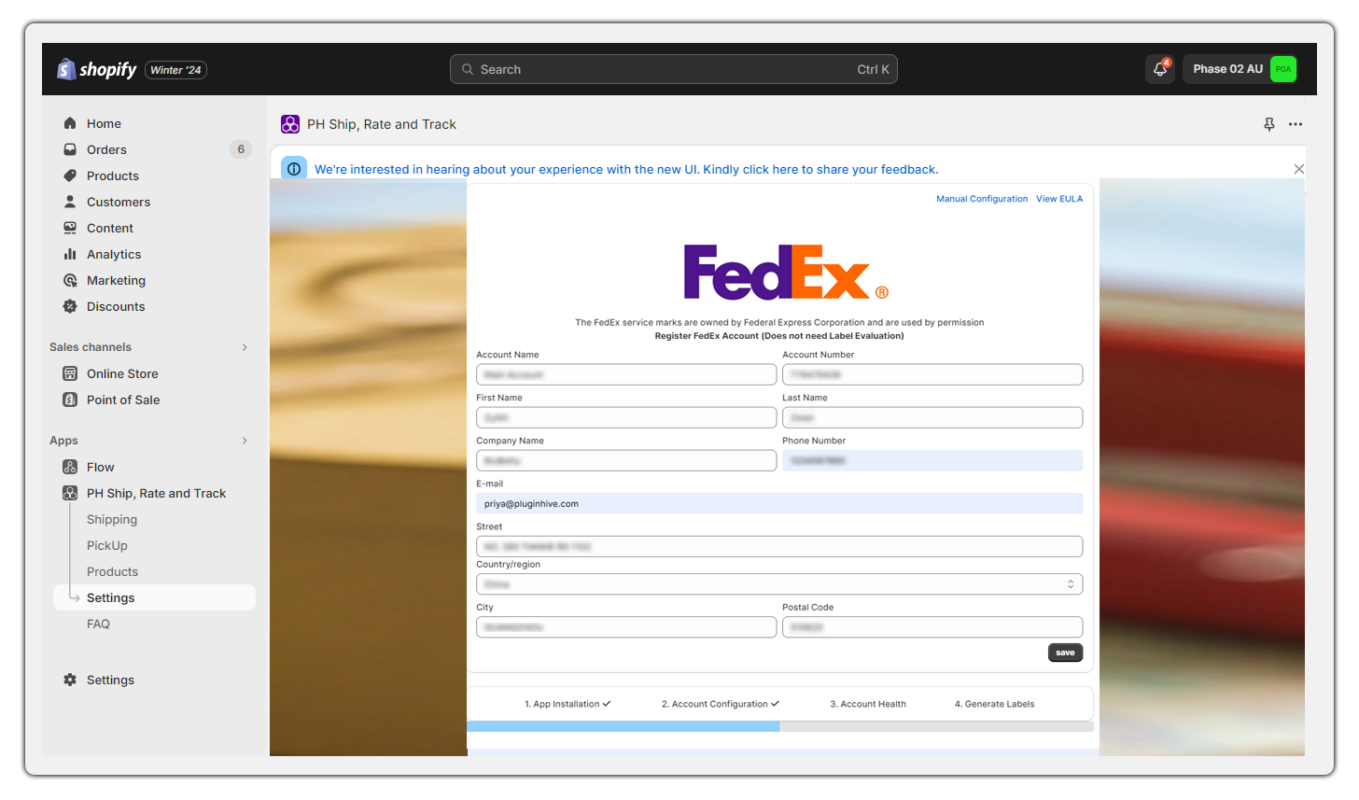This screenshot has width=1359, height=800.
Task: Expand the Sales channels section
Action: 245,347
